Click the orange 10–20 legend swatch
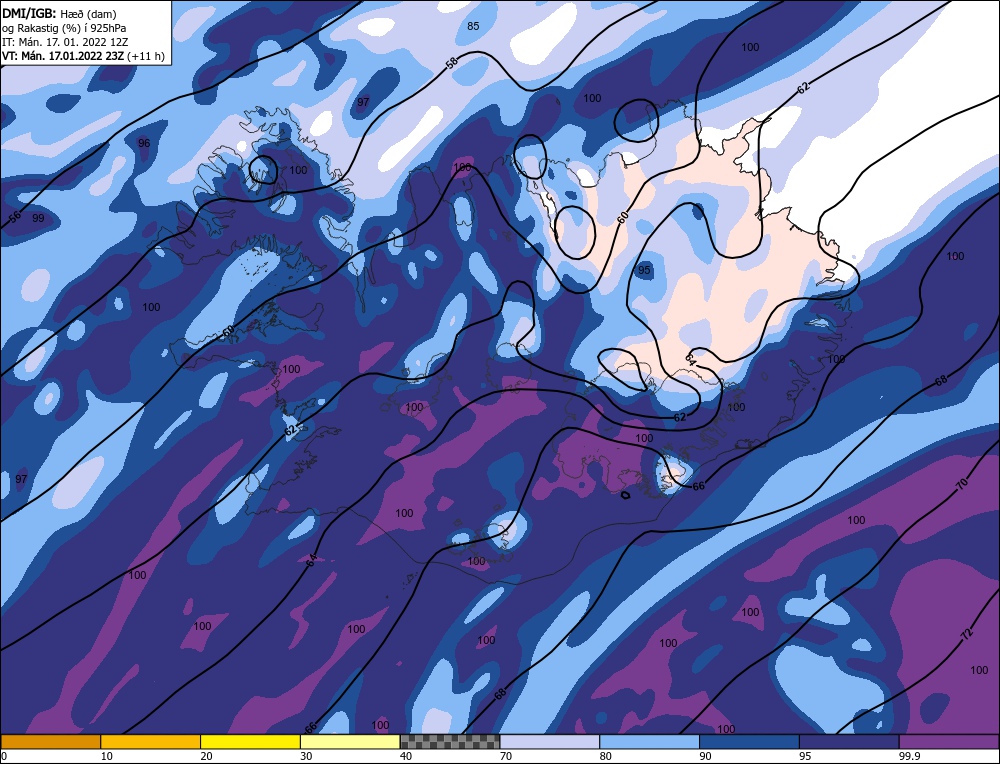 coord(151,742)
